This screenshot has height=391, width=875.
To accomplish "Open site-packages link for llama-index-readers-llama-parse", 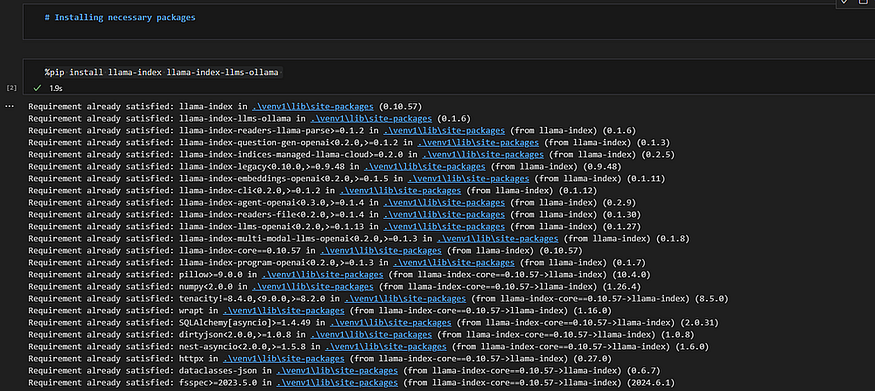I will click(x=444, y=131).
